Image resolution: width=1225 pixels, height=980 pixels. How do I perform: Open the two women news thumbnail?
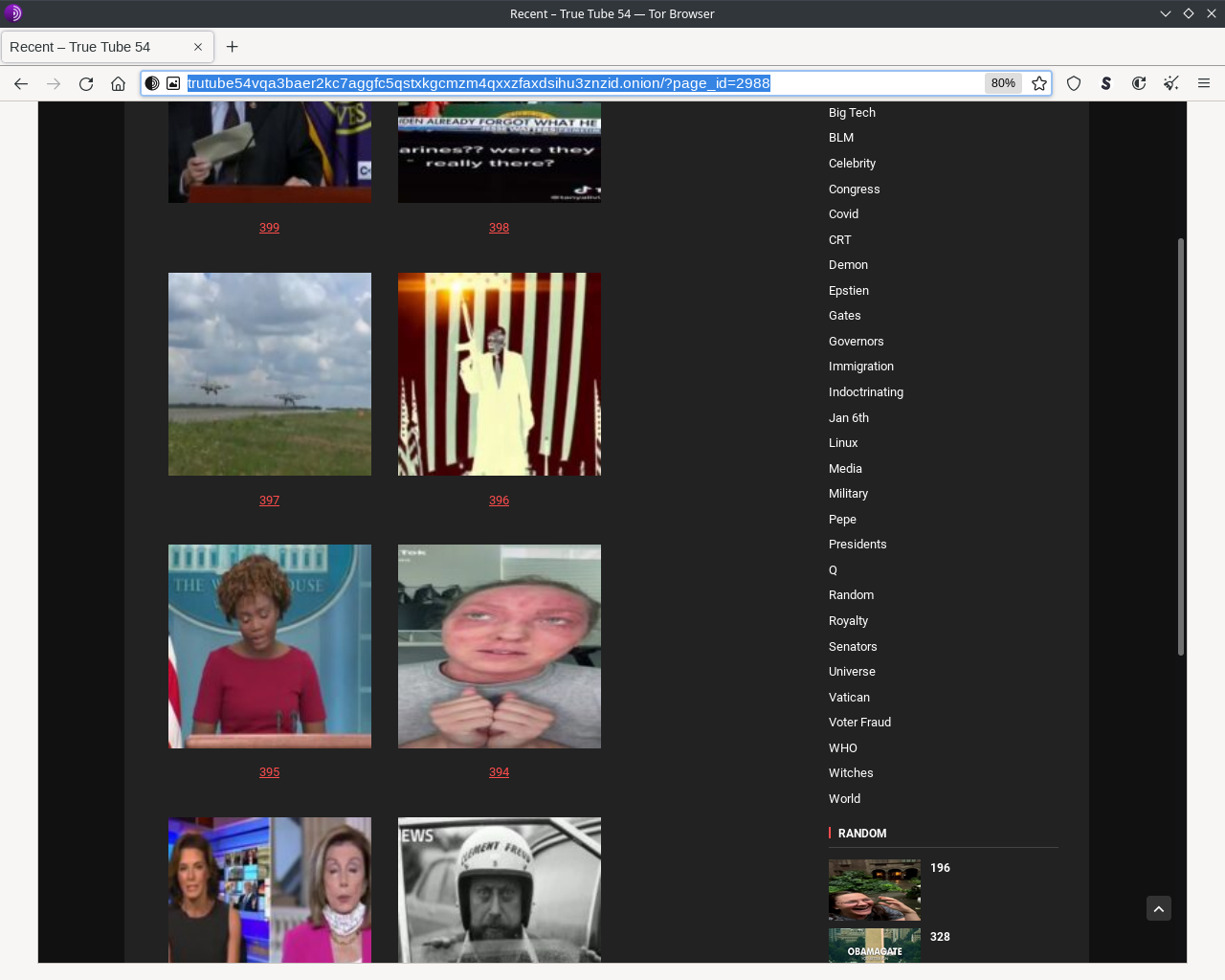tap(270, 890)
